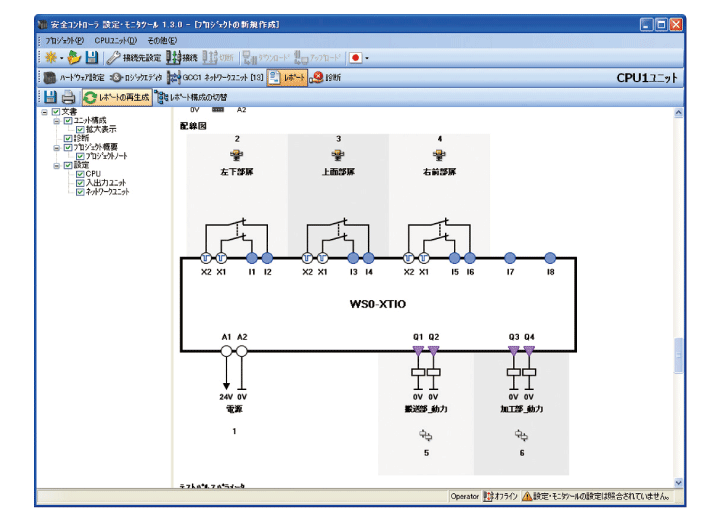Print the report with the printer icon
720x520 pixels.
(x=68, y=97)
